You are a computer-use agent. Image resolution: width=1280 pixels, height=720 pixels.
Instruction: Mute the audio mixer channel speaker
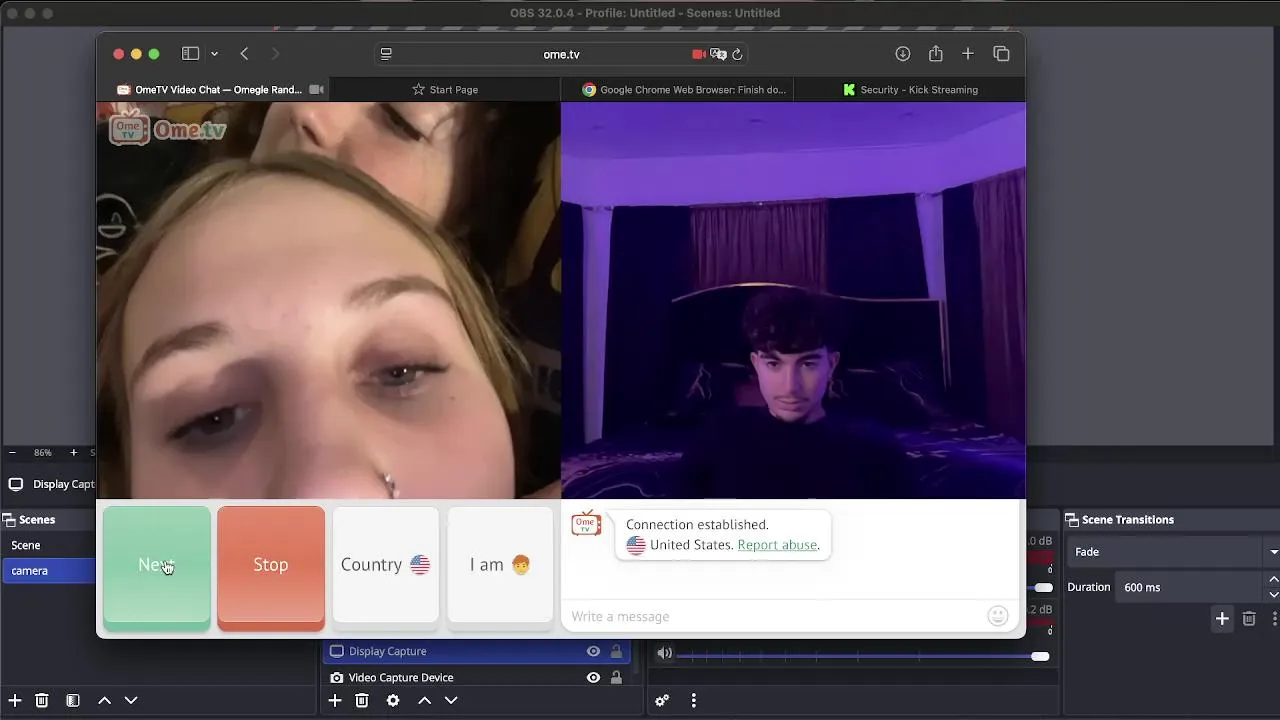tap(664, 654)
